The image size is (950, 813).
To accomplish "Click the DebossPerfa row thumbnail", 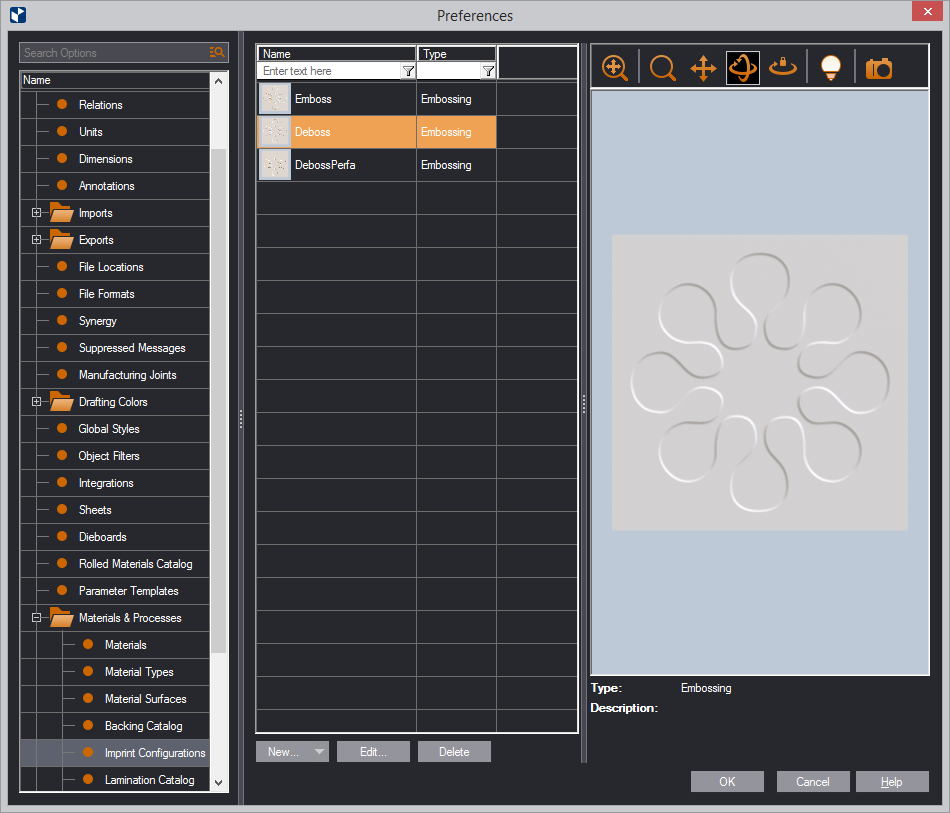I will click(274, 165).
